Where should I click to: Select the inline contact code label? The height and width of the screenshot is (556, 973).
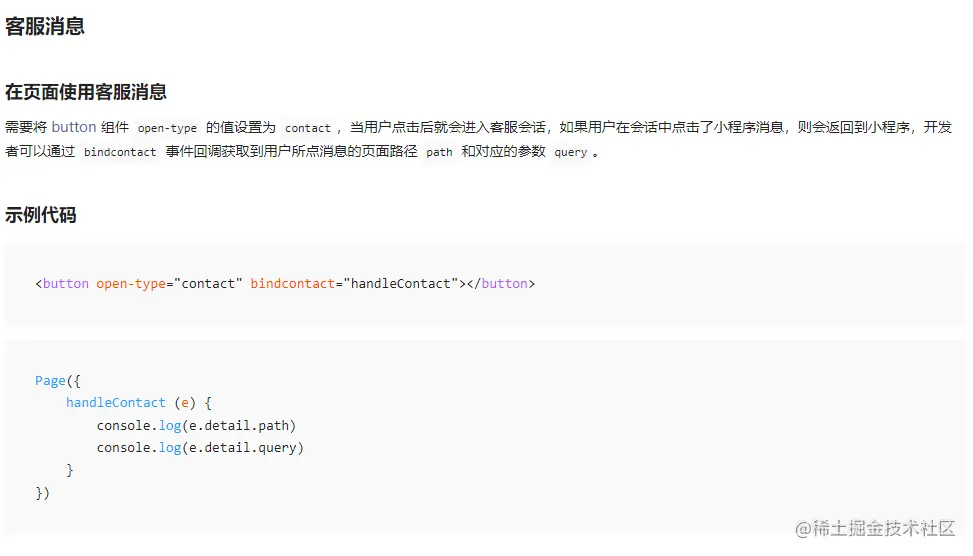(x=307, y=128)
